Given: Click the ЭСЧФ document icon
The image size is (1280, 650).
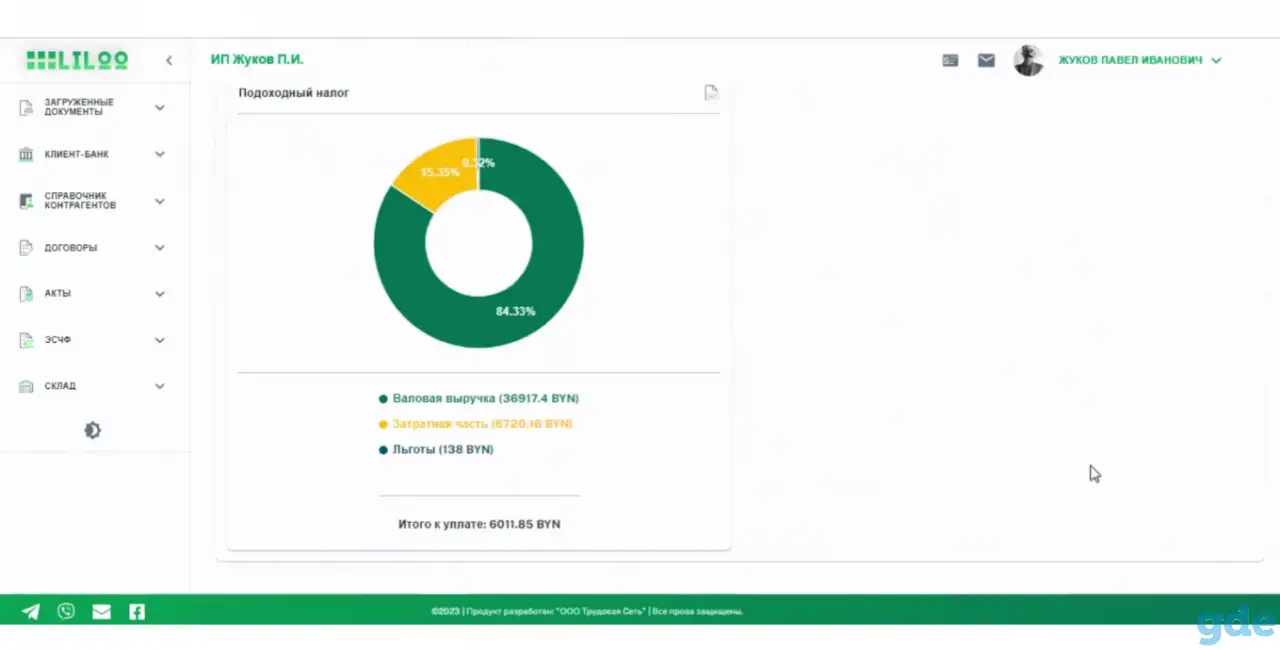Looking at the screenshot, I should [x=26, y=340].
